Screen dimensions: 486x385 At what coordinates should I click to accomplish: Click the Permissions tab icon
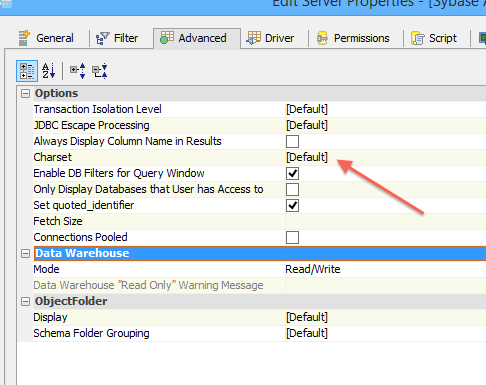pyautogui.click(x=322, y=38)
